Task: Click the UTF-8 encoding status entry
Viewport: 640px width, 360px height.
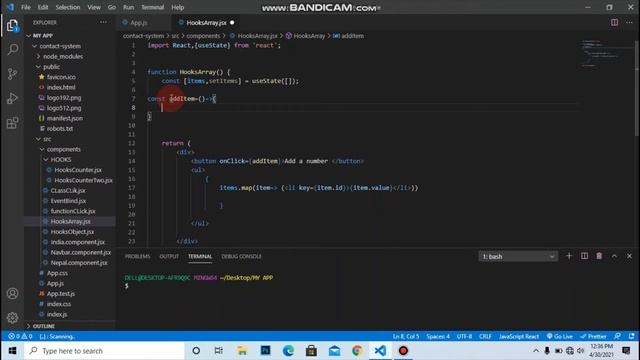Action: point(464,336)
